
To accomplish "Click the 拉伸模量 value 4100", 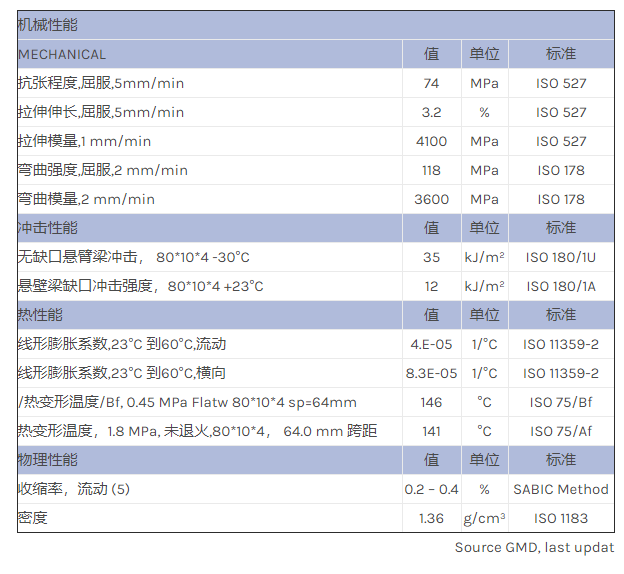I will click(x=431, y=141).
